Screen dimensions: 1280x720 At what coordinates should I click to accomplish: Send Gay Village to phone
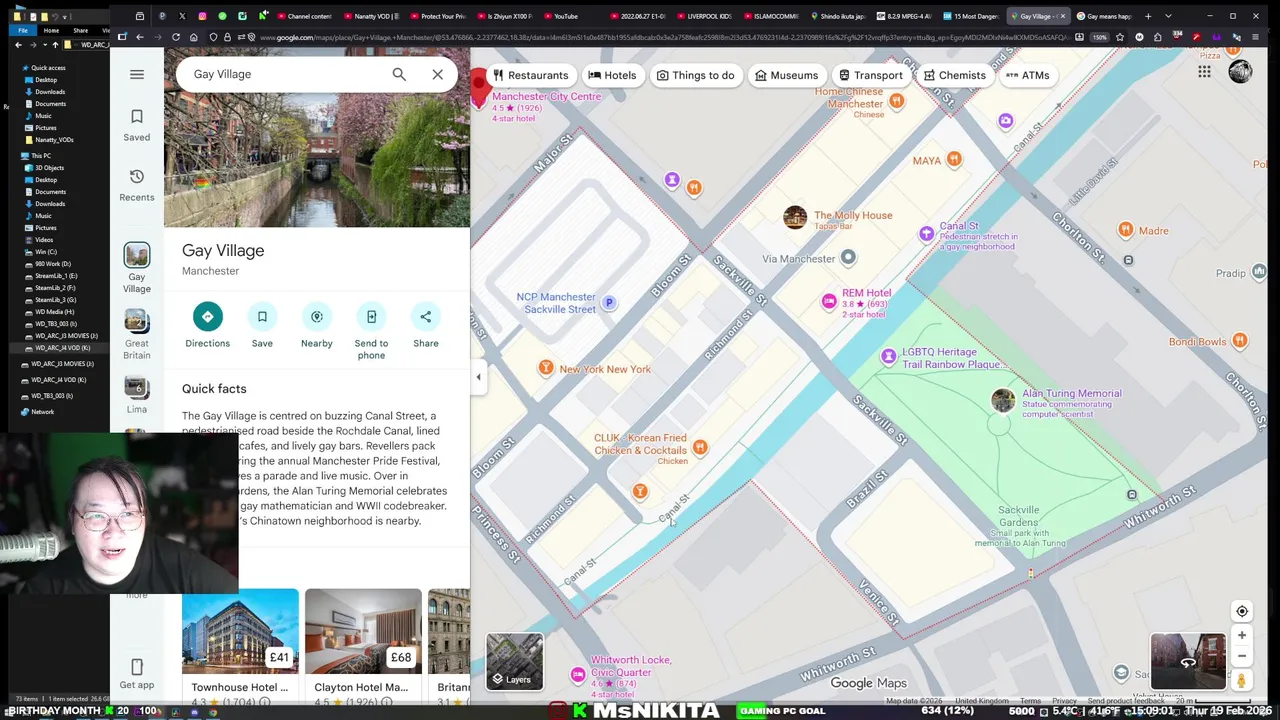click(371, 332)
